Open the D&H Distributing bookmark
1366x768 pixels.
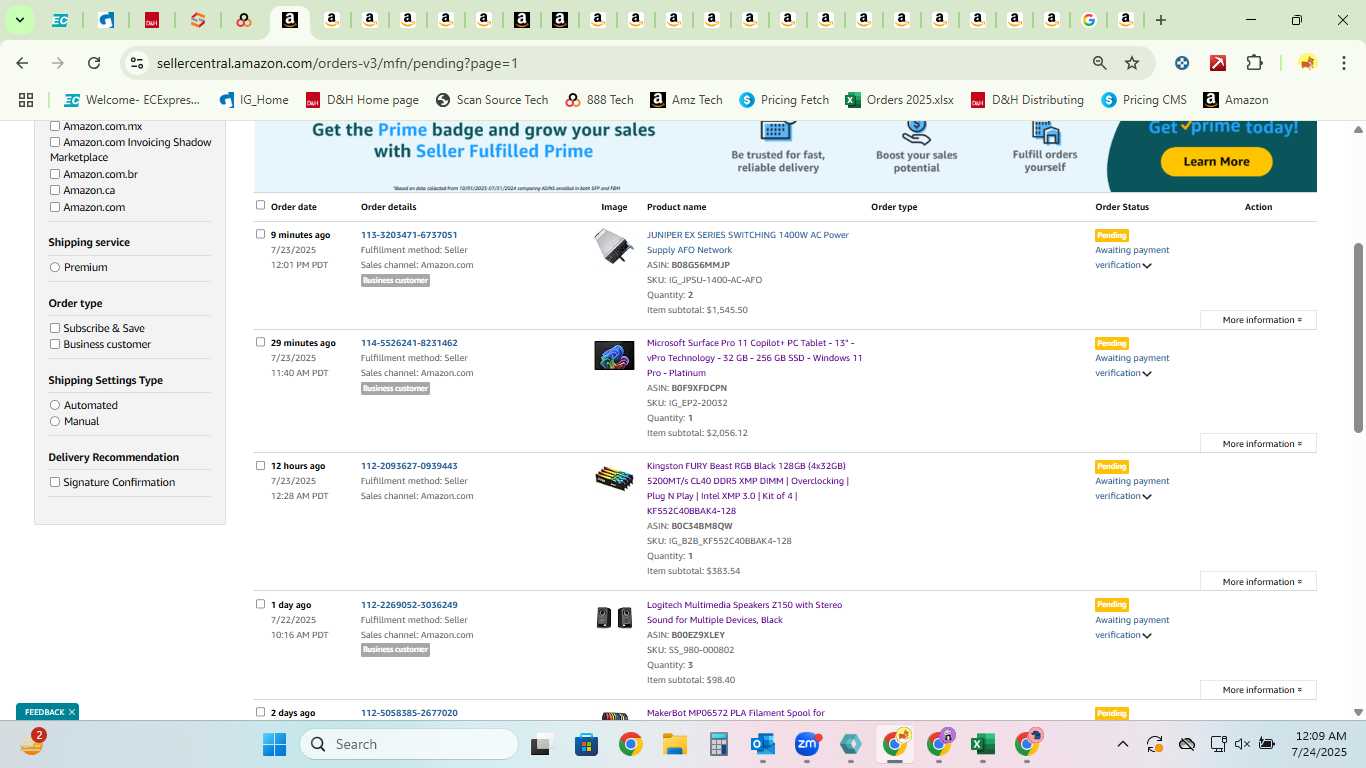point(1027,100)
